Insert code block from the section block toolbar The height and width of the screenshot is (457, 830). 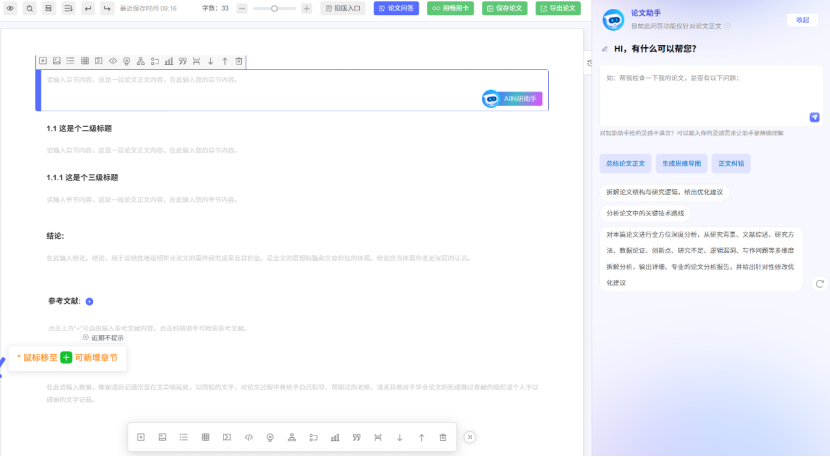click(113, 61)
